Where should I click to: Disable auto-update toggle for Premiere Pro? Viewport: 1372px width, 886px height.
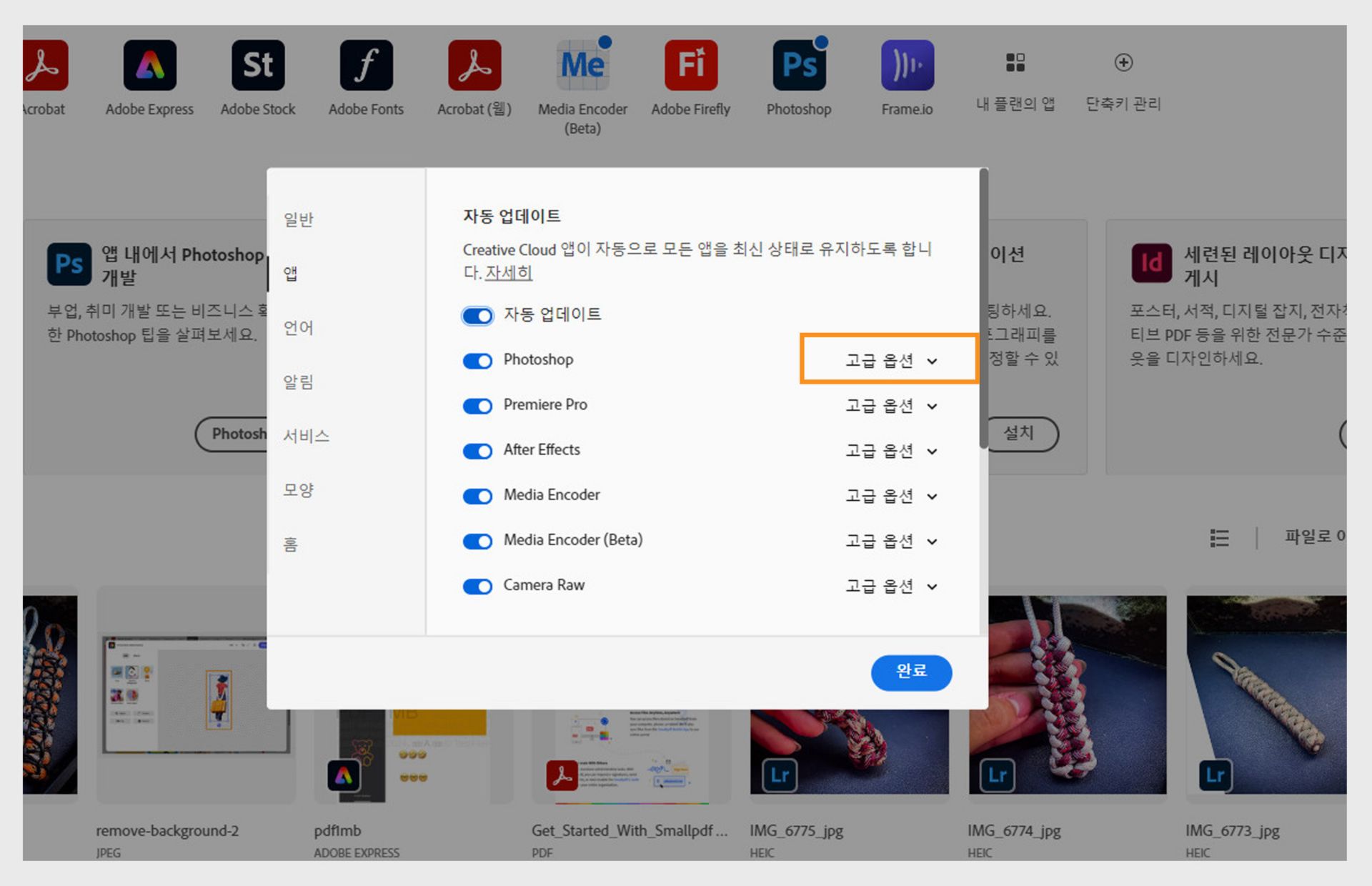coord(477,406)
